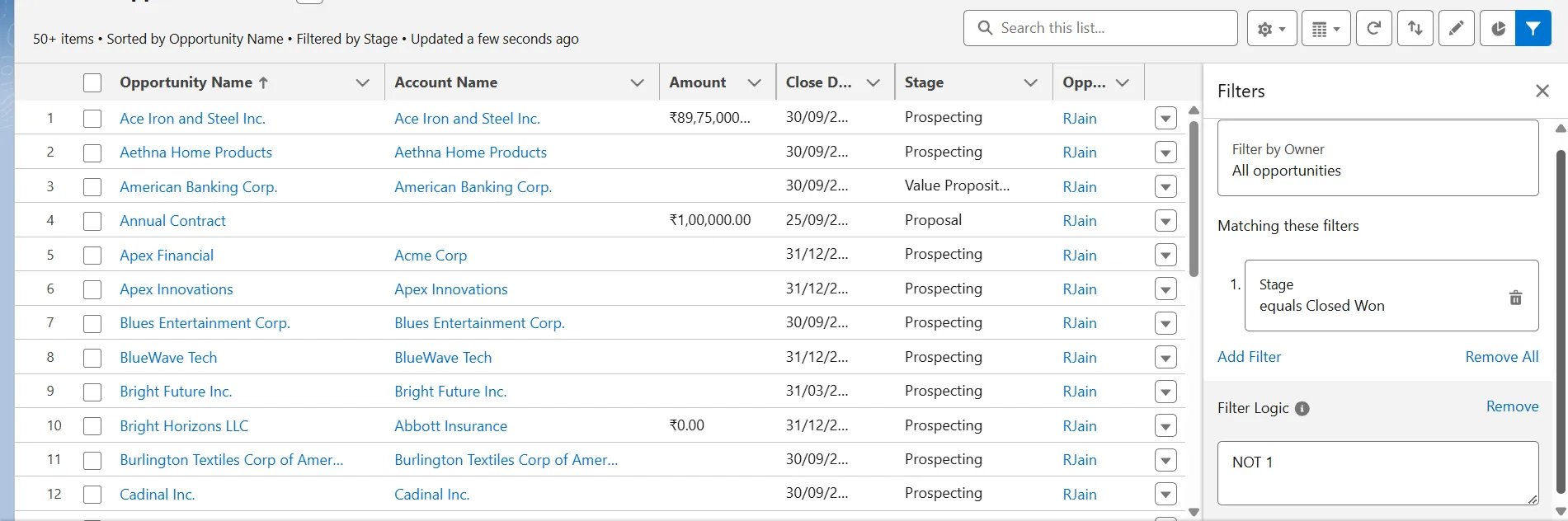This screenshot has width=1568, height=521.
Task: Refresh the opportunities list
Action: pos(1373,29)
